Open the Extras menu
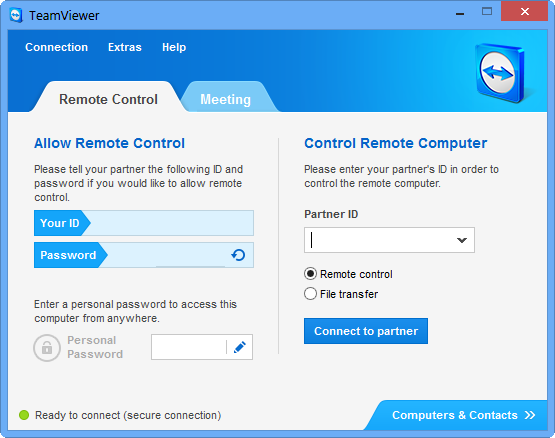 pyautogui.click(x=125, y=47)
